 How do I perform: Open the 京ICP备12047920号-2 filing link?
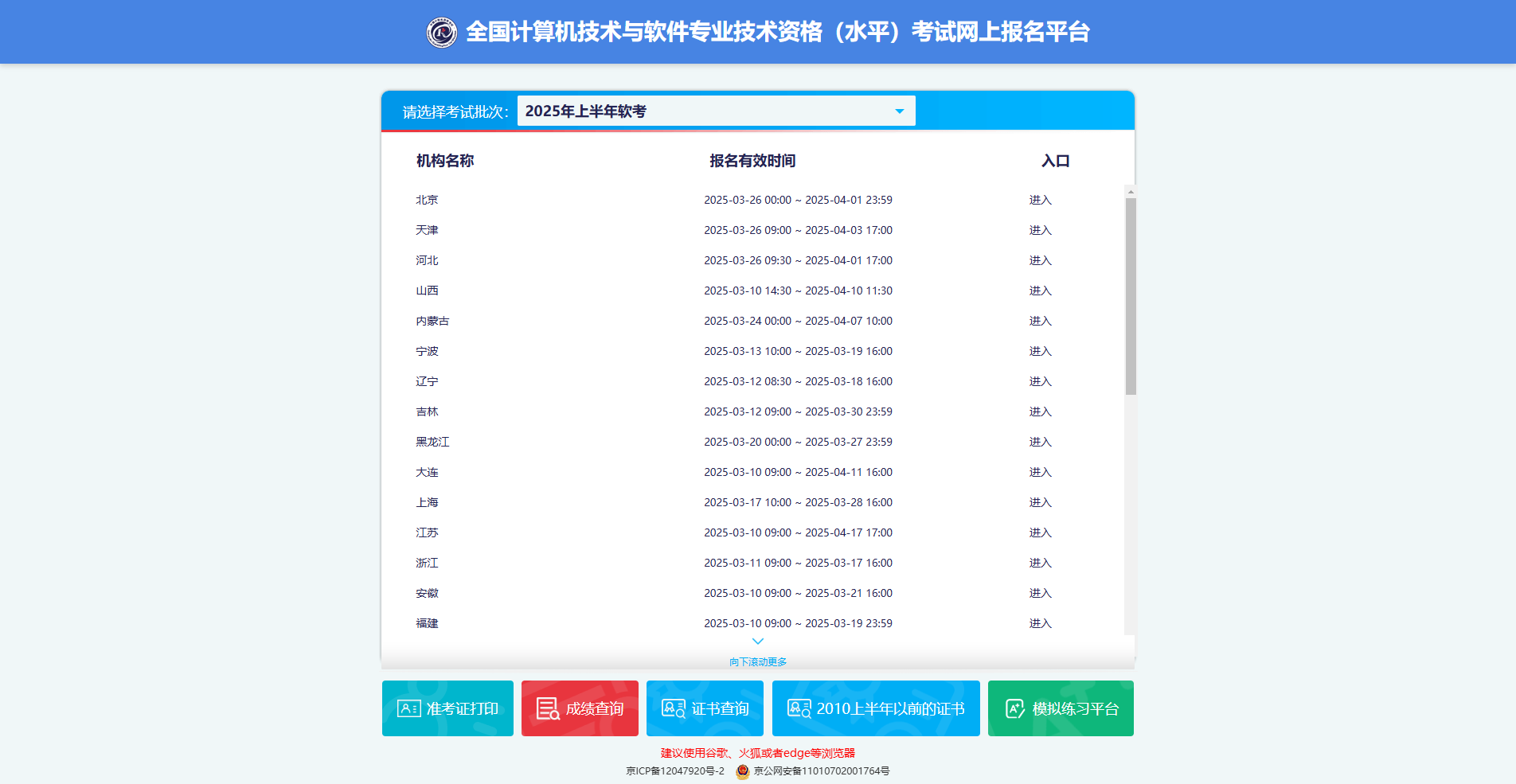click(x=675, y=770)
